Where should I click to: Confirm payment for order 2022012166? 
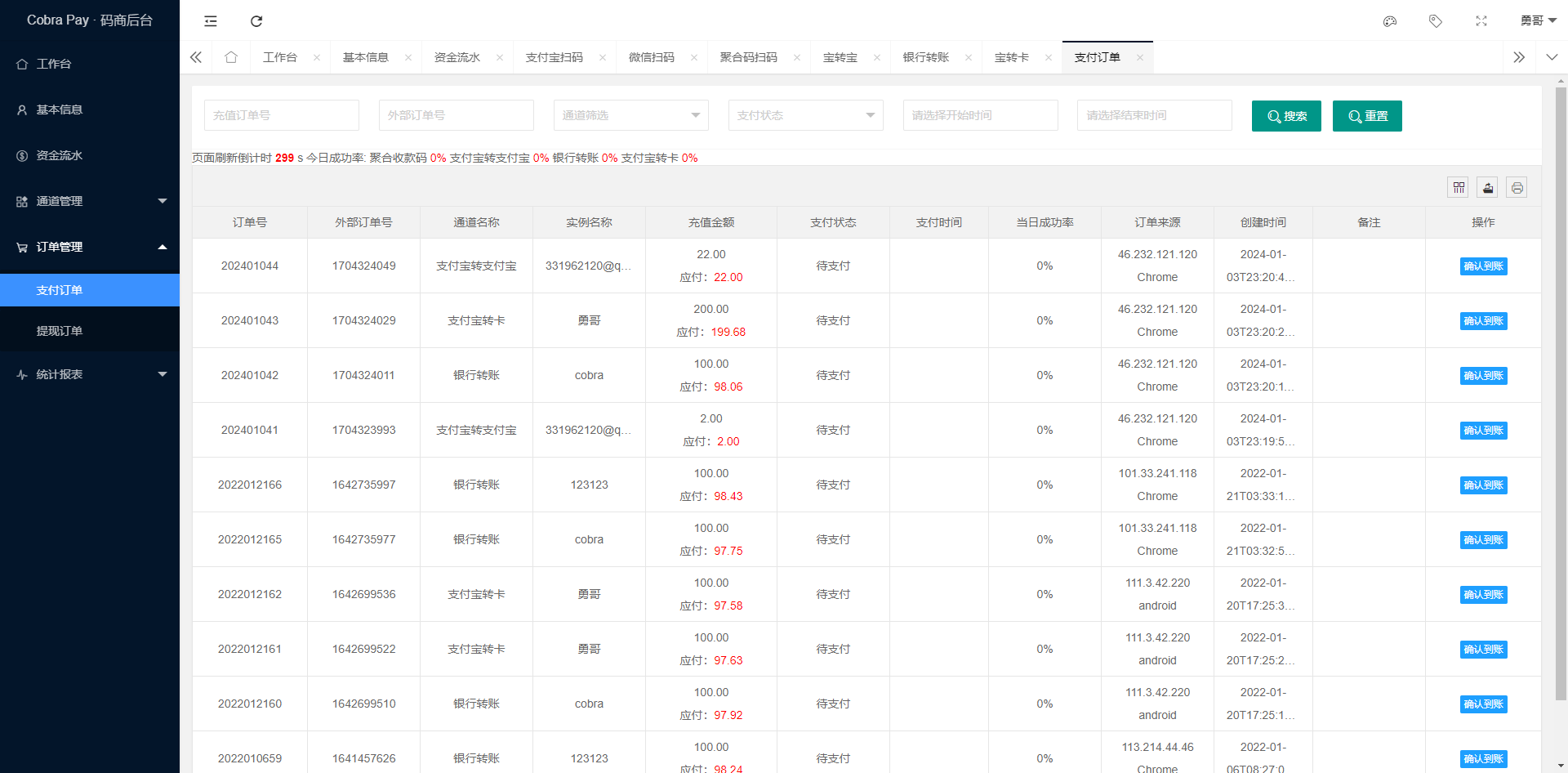pyautogui.click(x=1483, y=485)
